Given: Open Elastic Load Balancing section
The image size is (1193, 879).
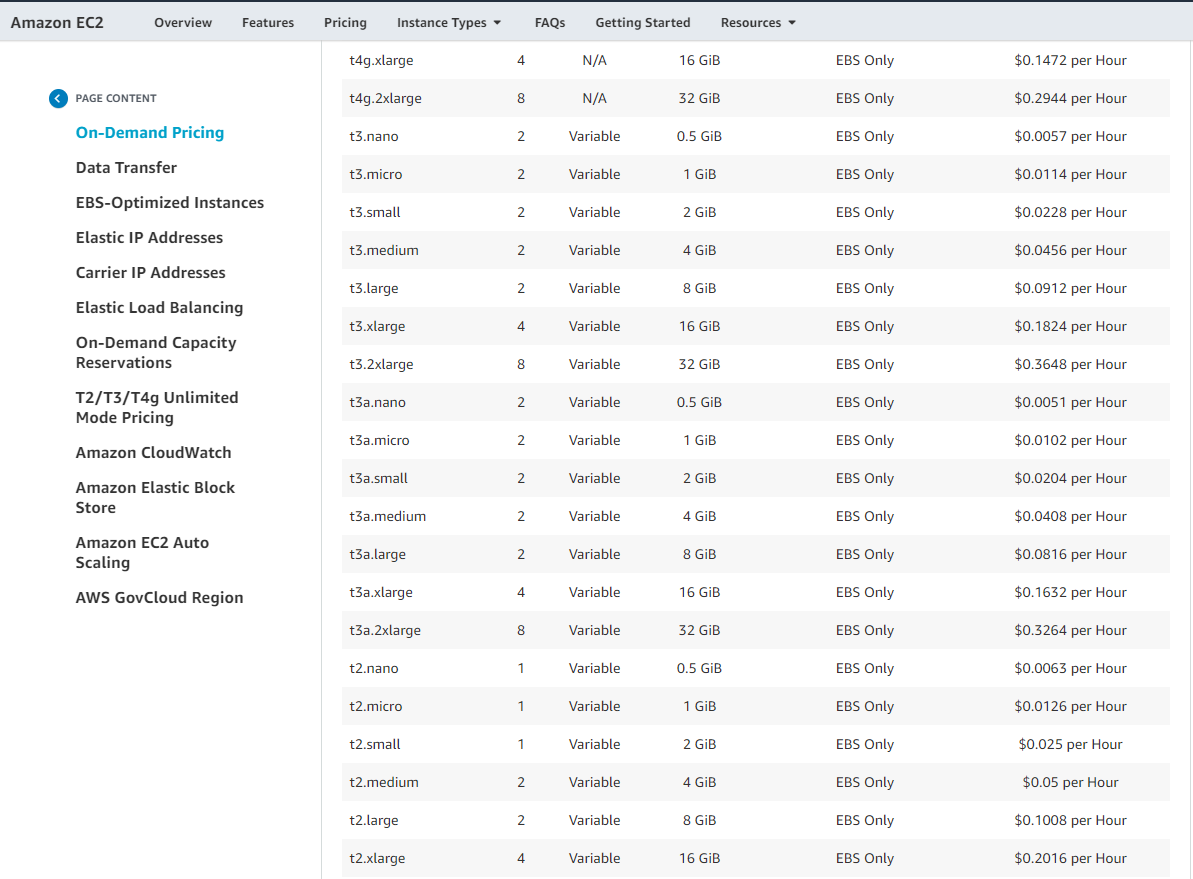Looking at the screenshot, I should (x=160, y=307).
